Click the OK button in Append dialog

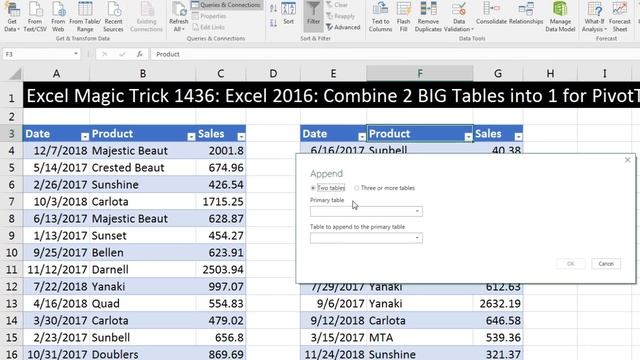pos(570,264)
